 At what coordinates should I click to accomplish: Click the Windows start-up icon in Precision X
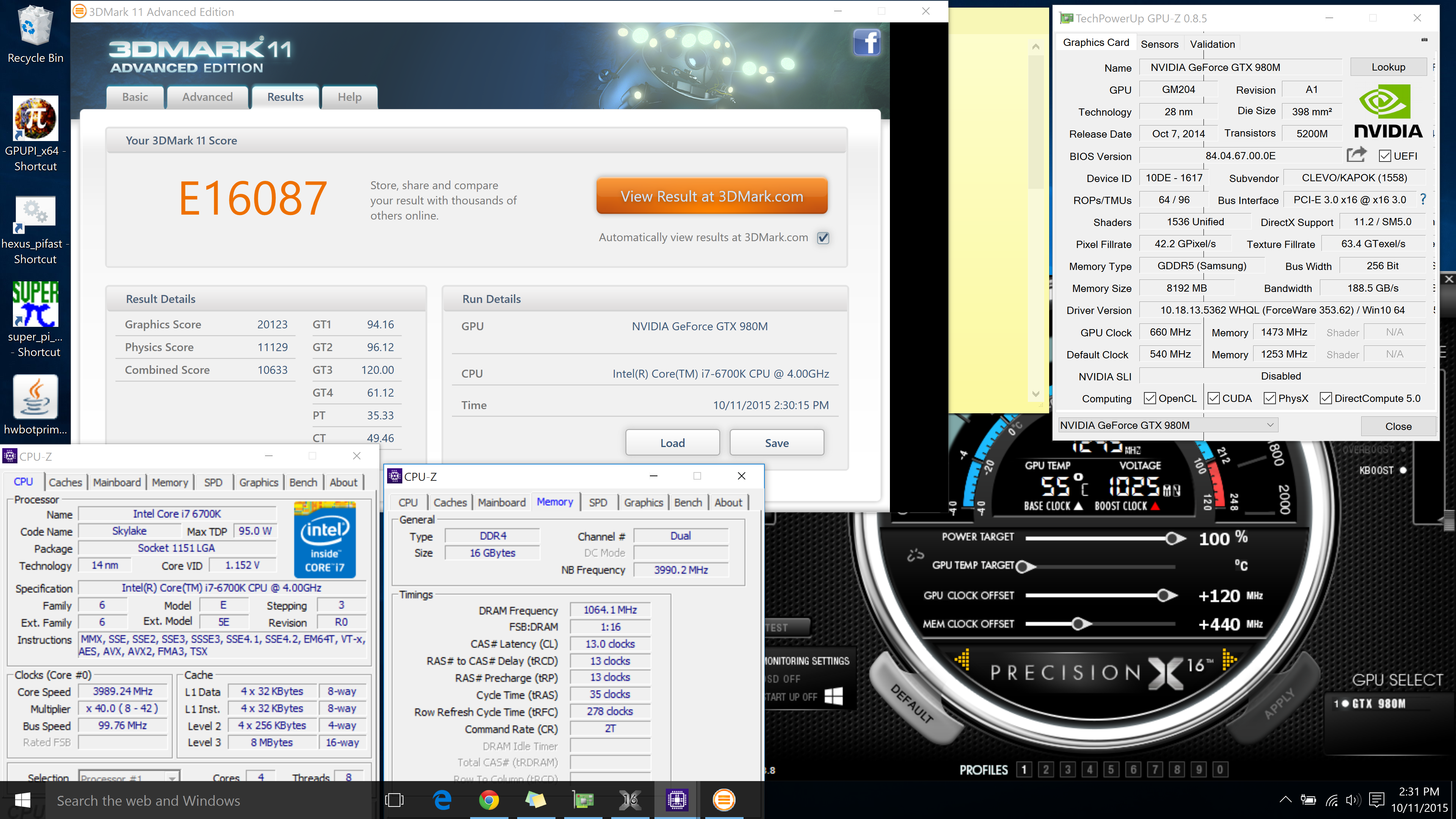[x=833, y=696]
